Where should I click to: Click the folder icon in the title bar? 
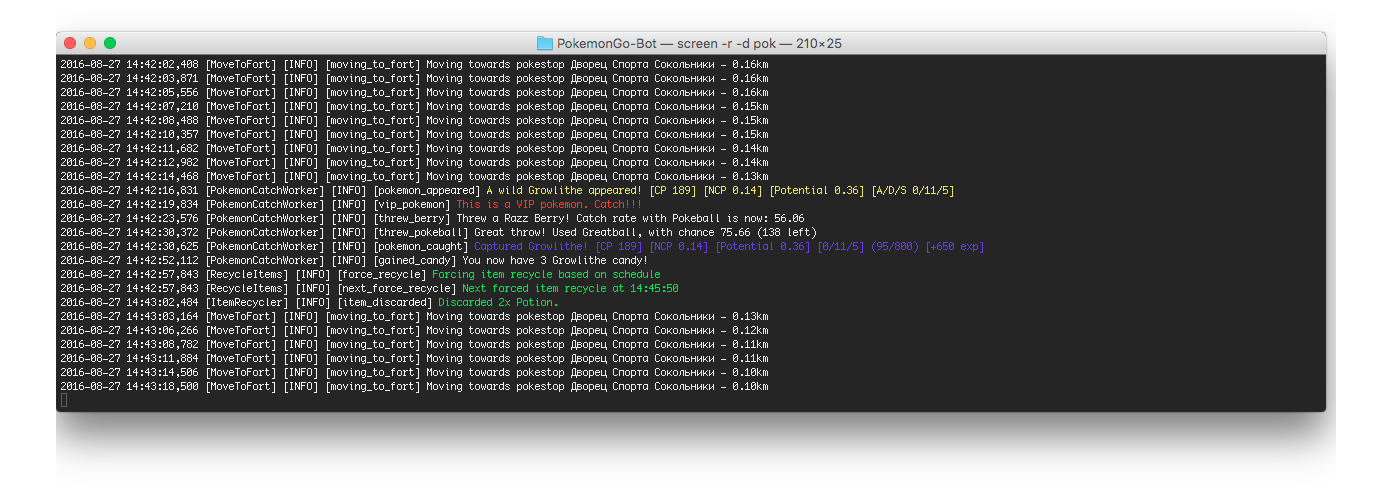(x=545, y=43)
